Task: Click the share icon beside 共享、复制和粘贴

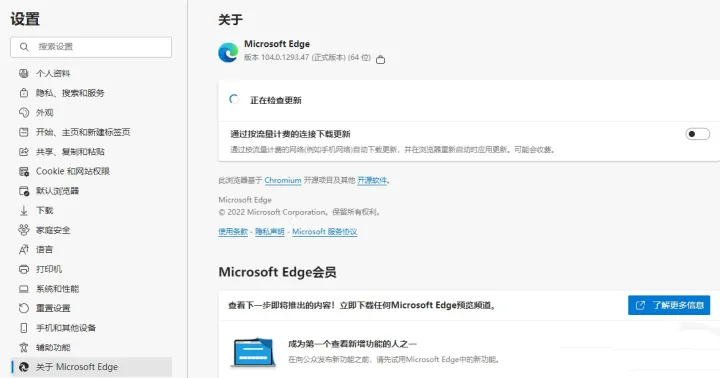Action: point(24,152)
